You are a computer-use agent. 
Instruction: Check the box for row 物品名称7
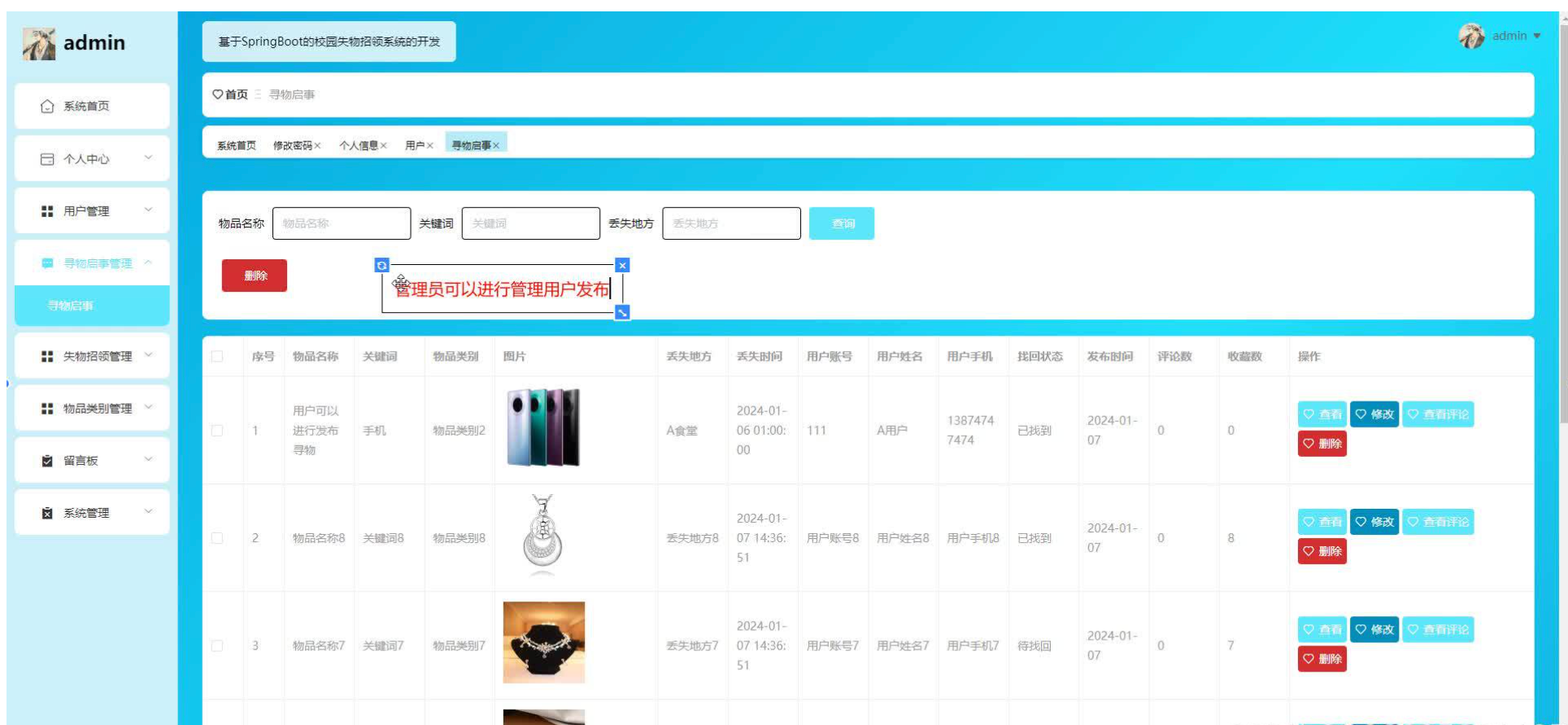click(217, 645)
